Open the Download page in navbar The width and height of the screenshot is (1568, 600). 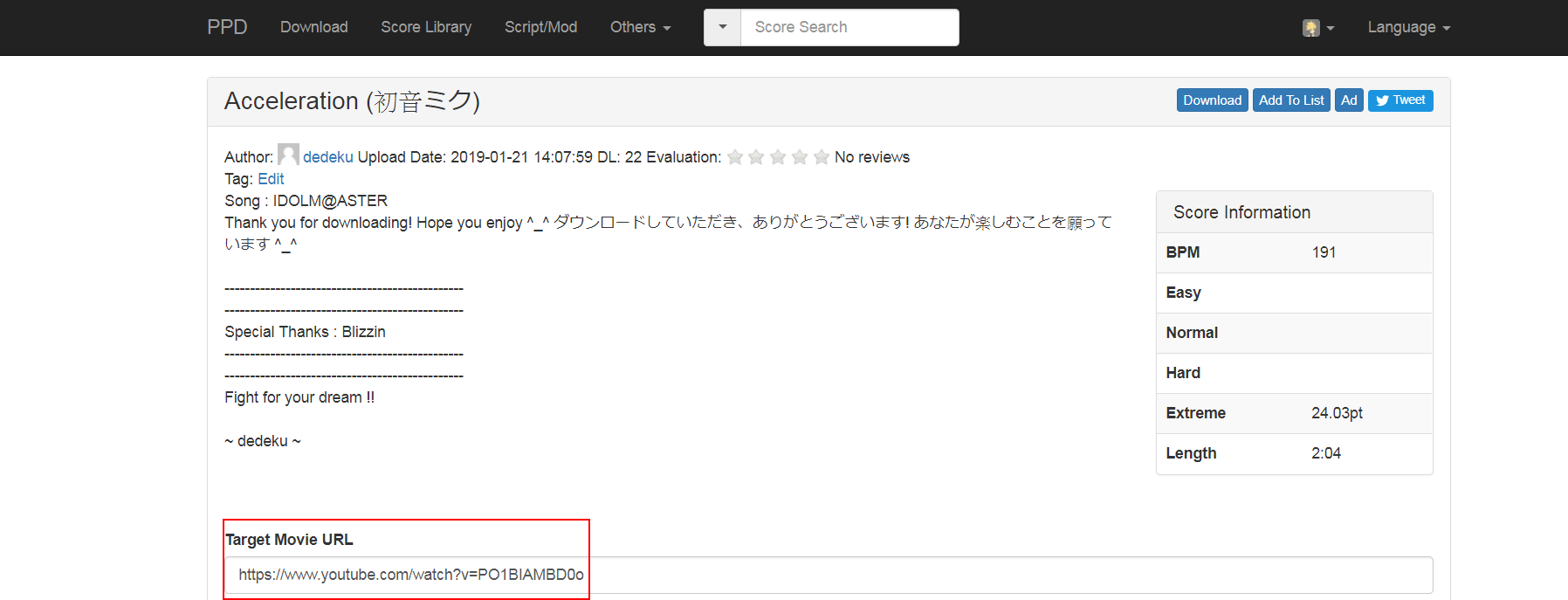[313, 27]
